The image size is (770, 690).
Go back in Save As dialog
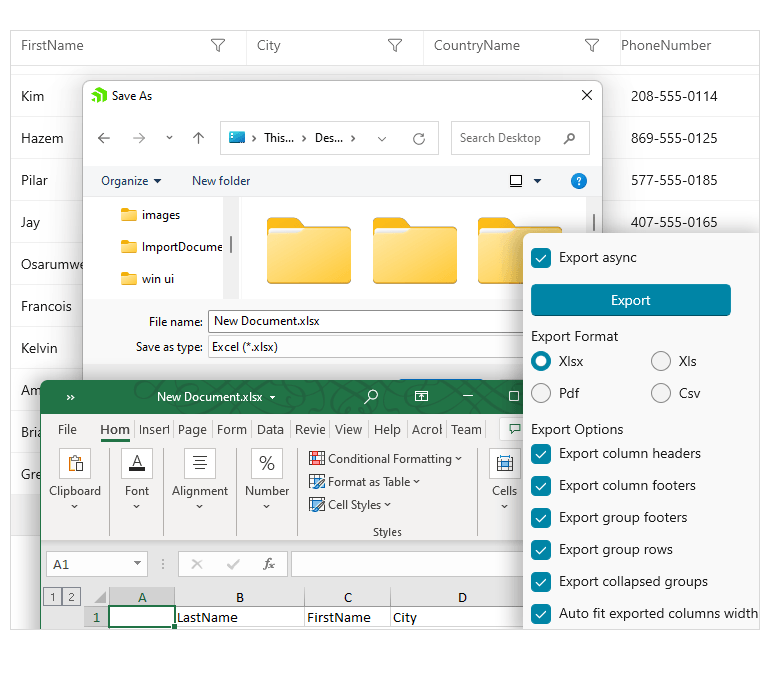(x=104, y=138)
